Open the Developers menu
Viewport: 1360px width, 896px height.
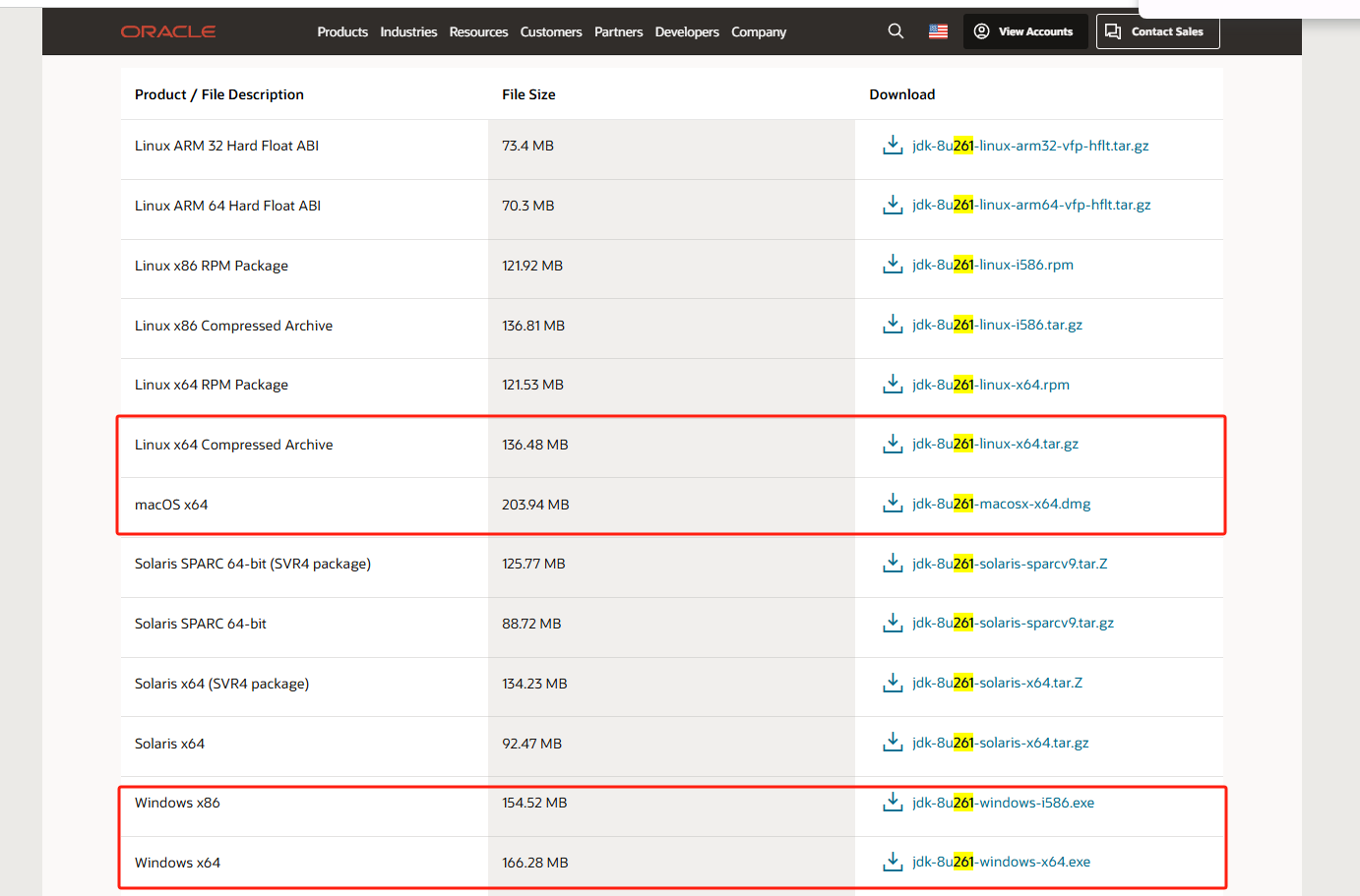coord(687,31)
